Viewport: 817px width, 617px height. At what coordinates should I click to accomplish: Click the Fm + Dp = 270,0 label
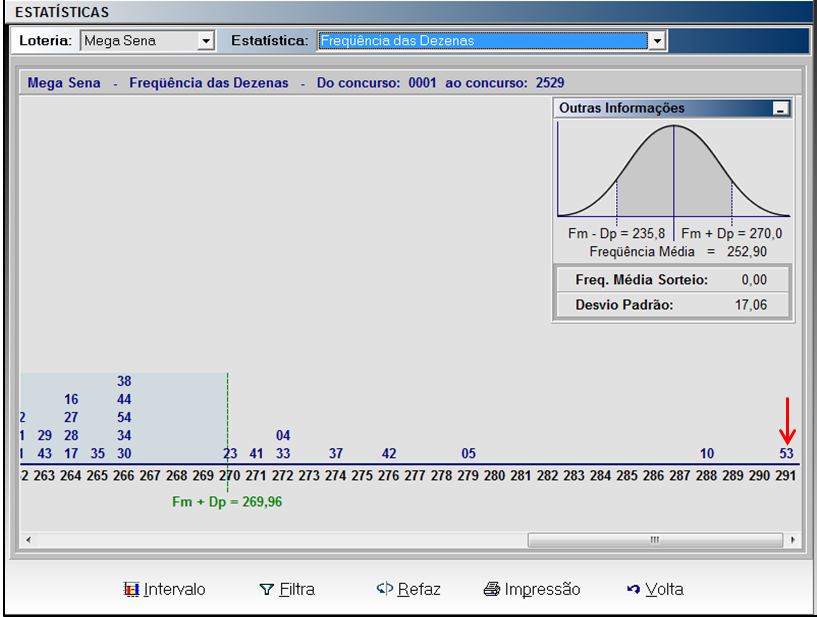(x=732, y=233)
